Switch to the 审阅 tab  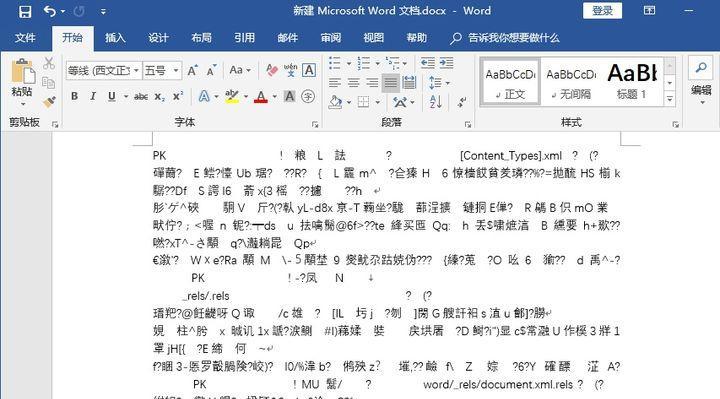click(x=331, y=38)
